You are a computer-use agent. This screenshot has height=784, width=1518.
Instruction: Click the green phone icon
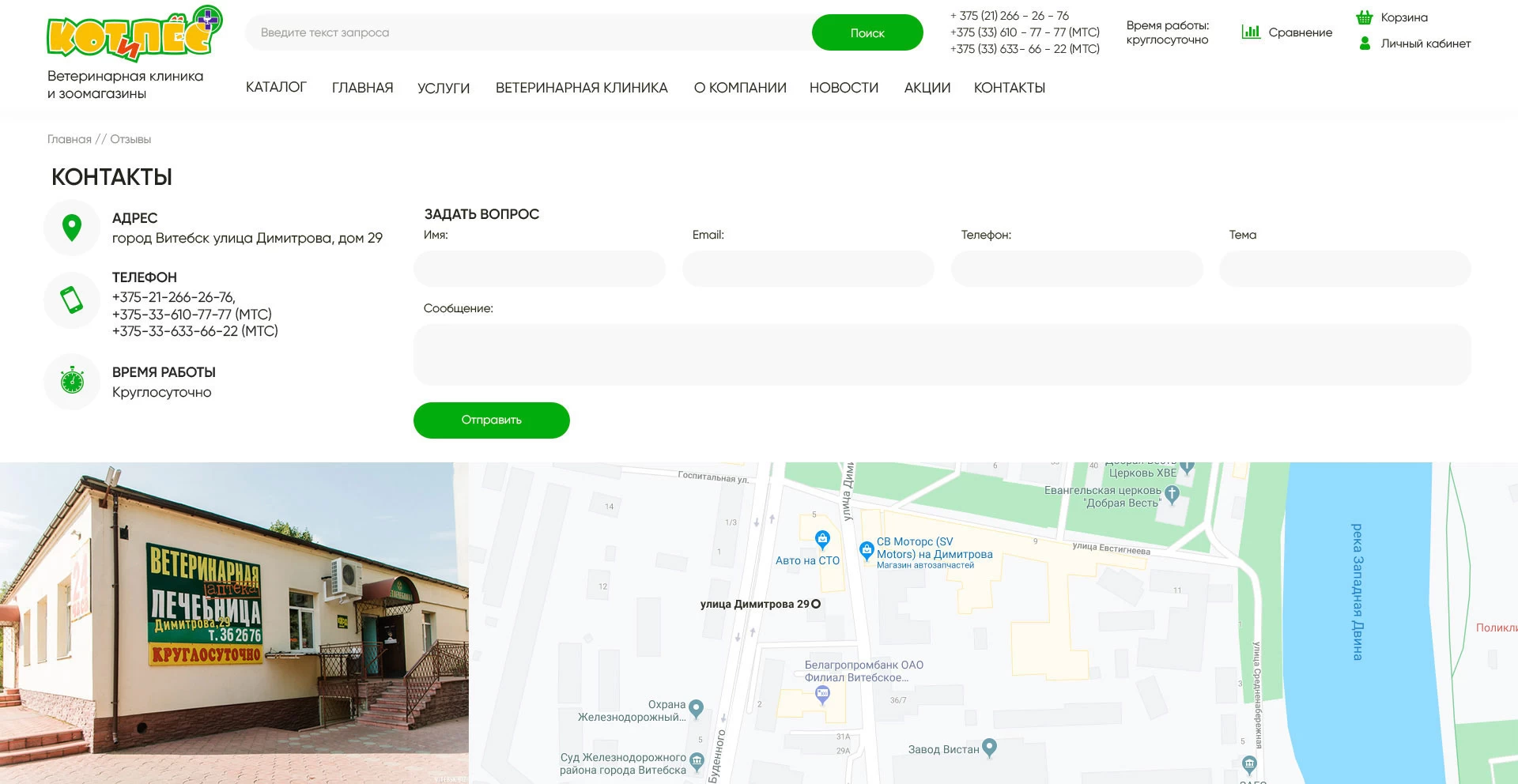(x=72, y=300)
